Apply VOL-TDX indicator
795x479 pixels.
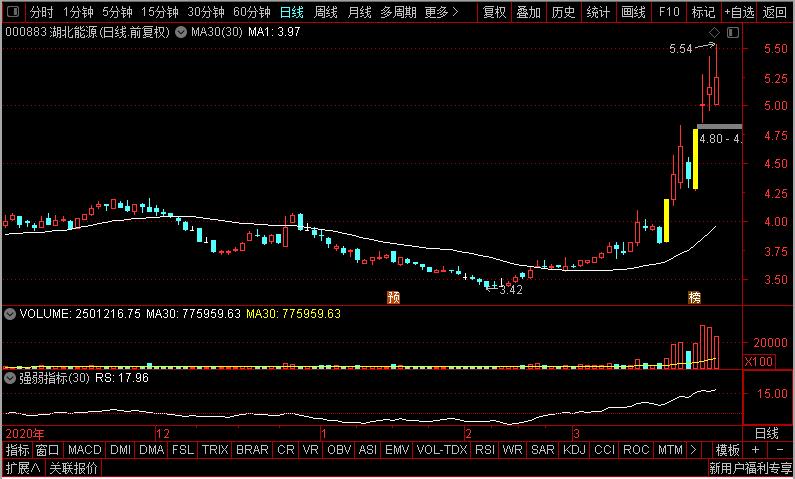[442, 450]
